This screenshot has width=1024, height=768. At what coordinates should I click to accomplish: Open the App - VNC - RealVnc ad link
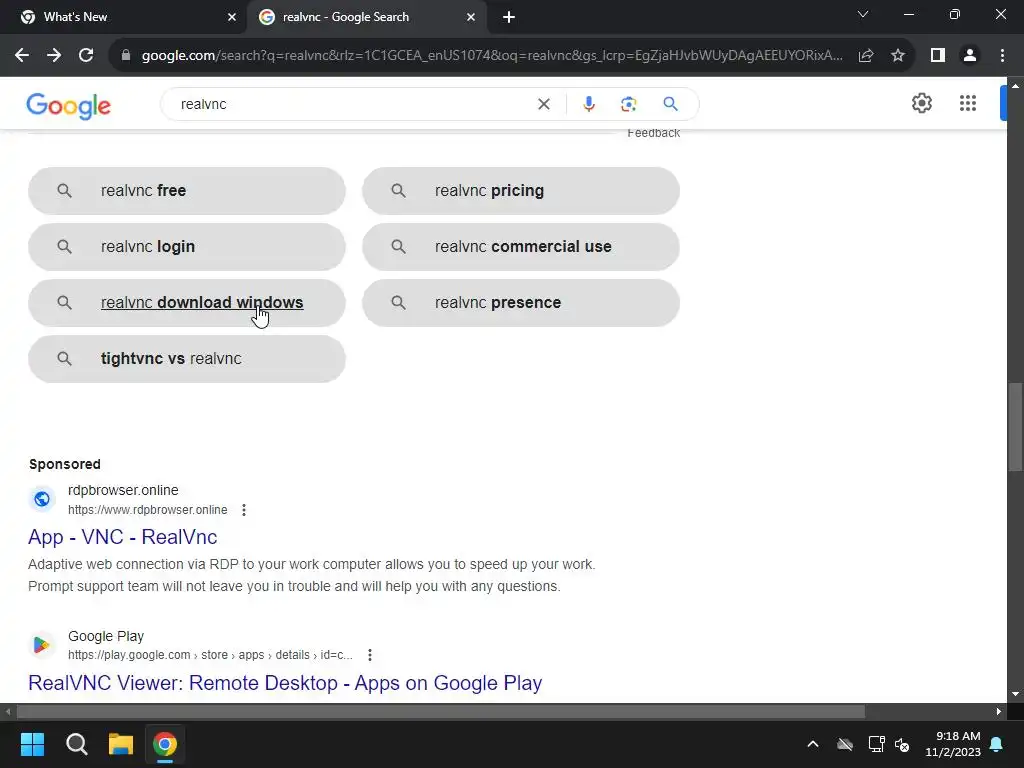pyautogui.click(x=123, y=537)
